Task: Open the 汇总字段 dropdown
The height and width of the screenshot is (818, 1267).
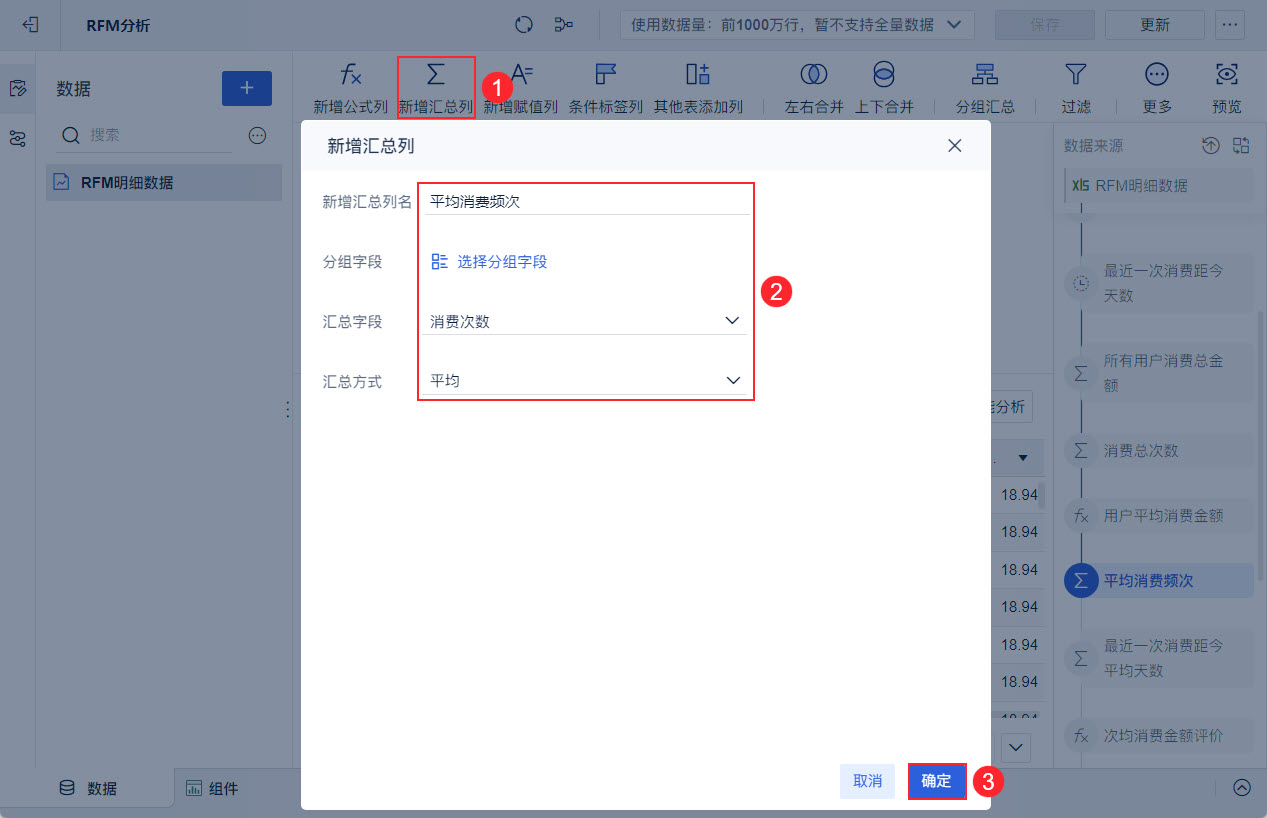Action: coord(585,321)
